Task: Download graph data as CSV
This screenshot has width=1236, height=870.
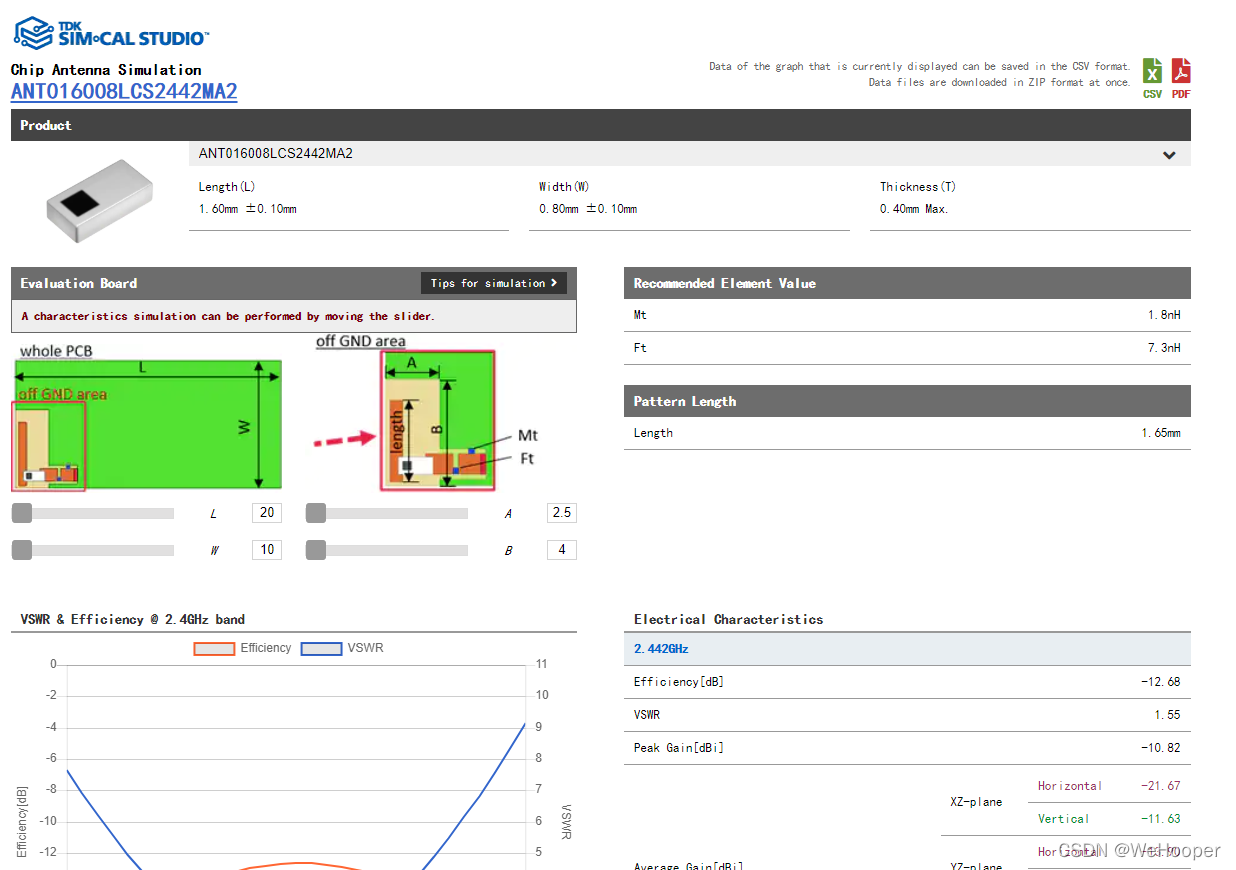Action: coord(1153,78)
